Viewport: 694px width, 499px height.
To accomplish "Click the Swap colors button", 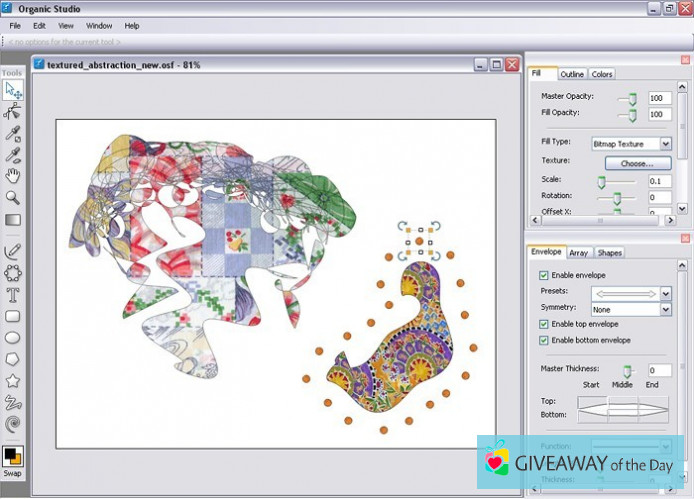I will coord(12,473).
